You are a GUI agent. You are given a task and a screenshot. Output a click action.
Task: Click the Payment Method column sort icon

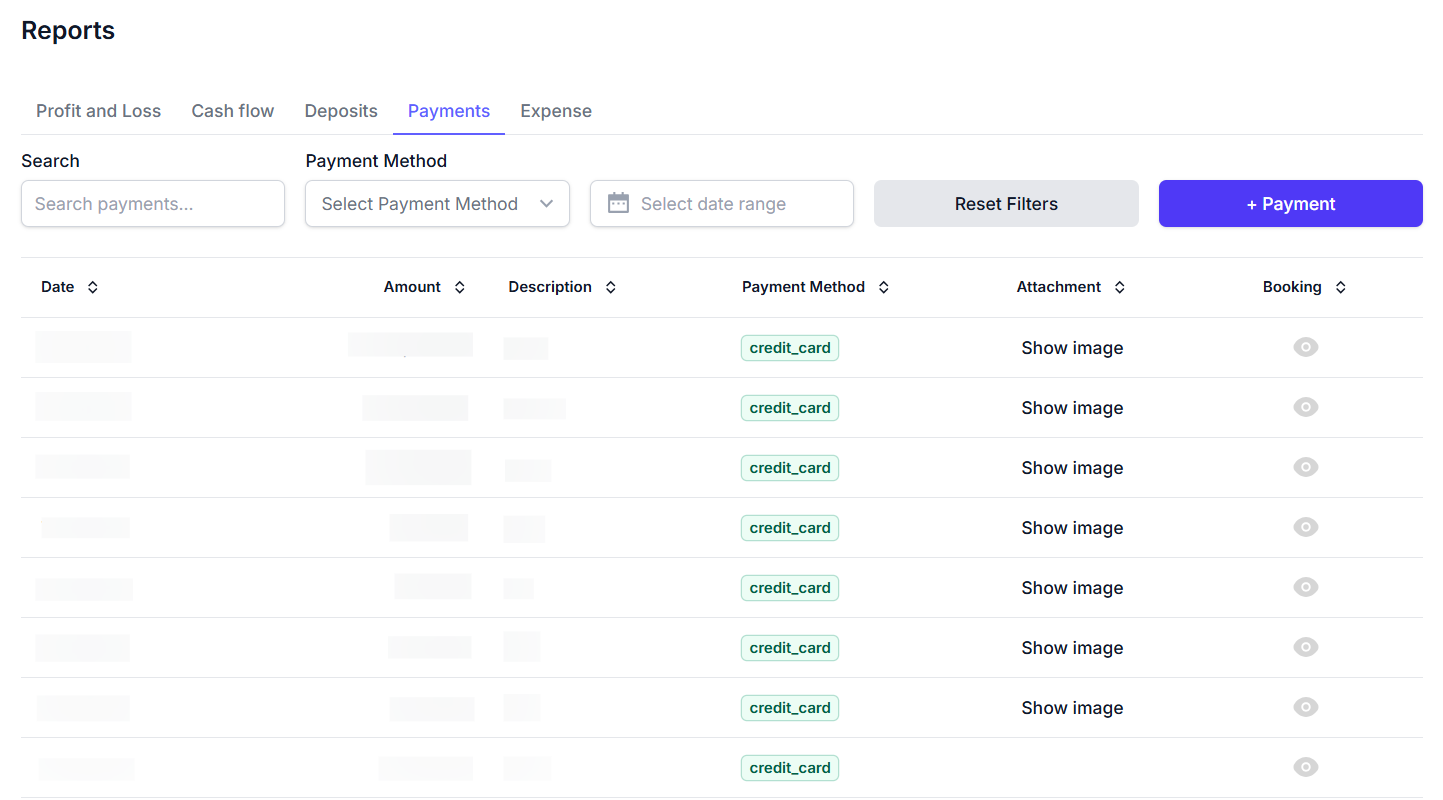884,287
